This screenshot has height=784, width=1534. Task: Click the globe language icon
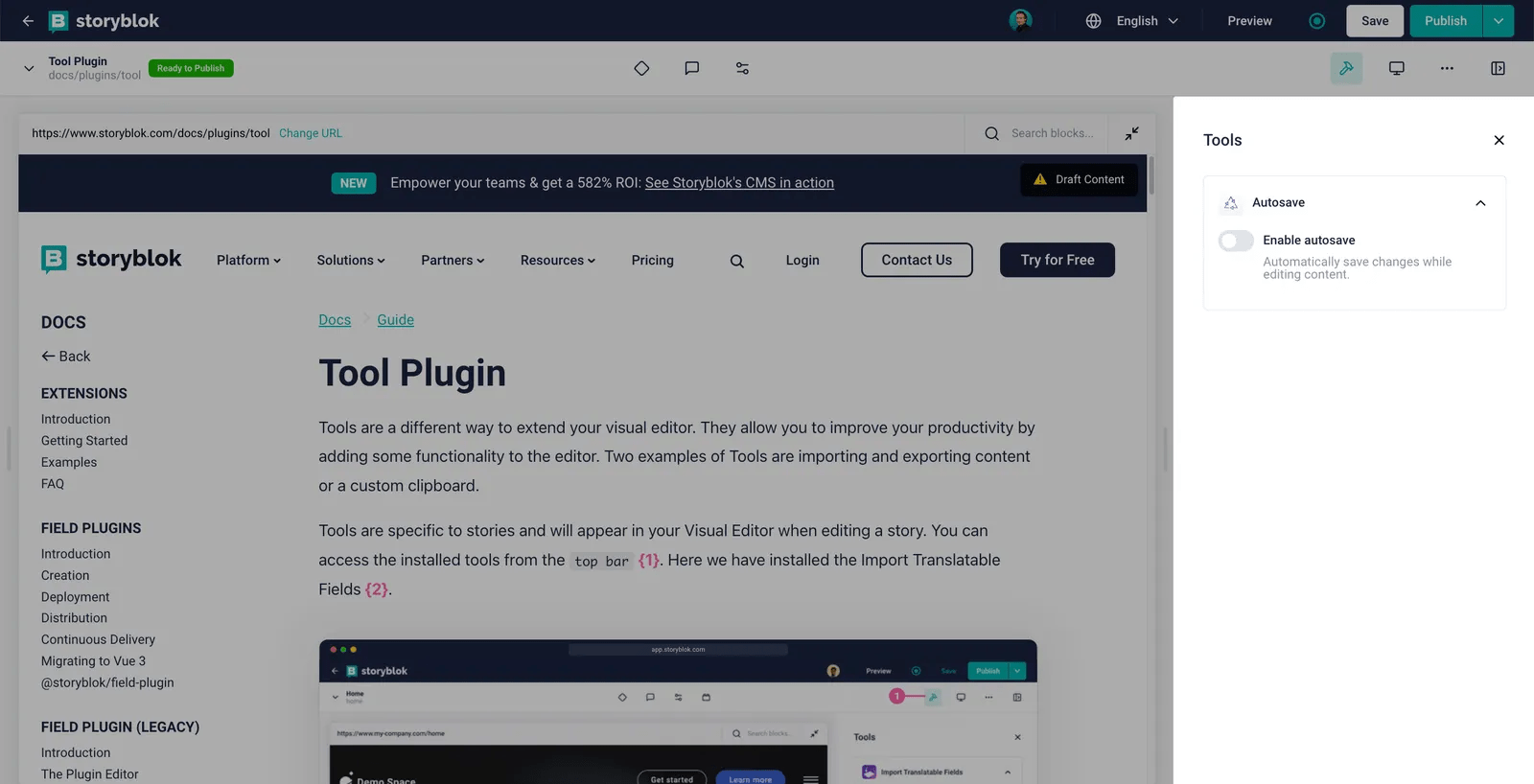click(x=1093, y=20)
